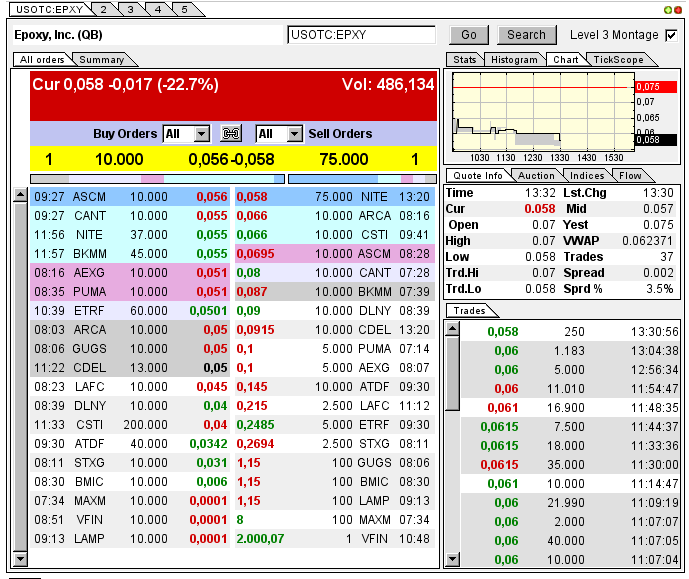Open the TickScope tab
Screen dimensions: 689x579
point(618,60)
